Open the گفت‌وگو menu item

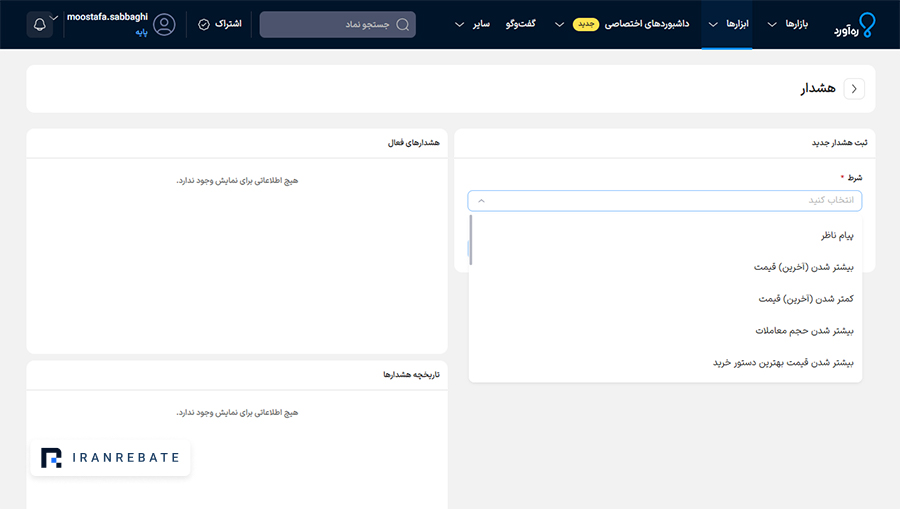521,24
